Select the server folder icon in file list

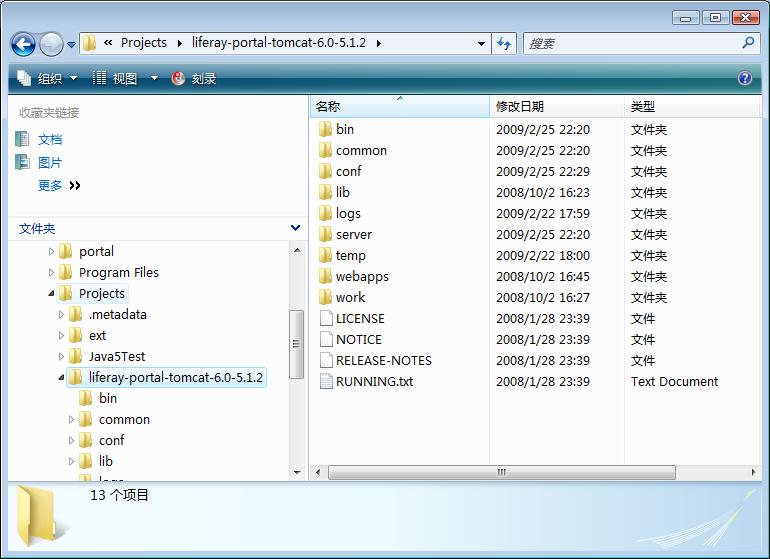[x=325, y=234]
